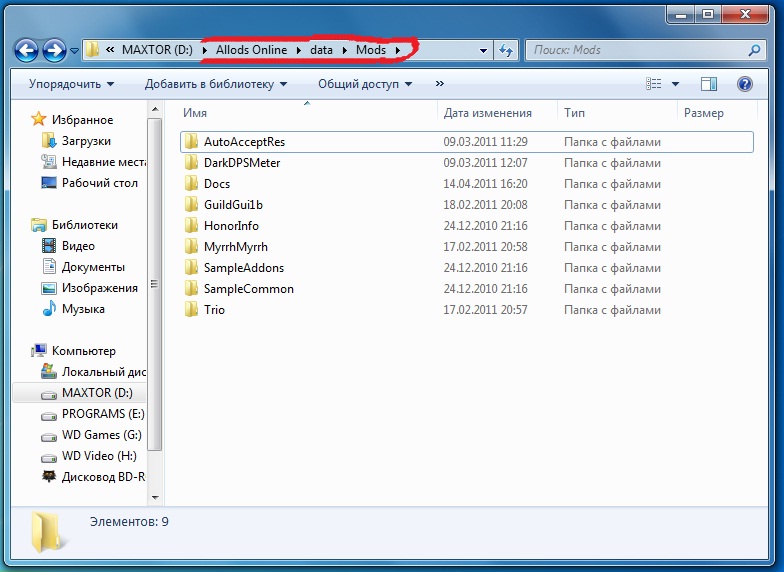Image resolution: width=784 pixels, height=572 pixels.
Task: Go back with the Back arrow button
Action: [x=26, y=50]
